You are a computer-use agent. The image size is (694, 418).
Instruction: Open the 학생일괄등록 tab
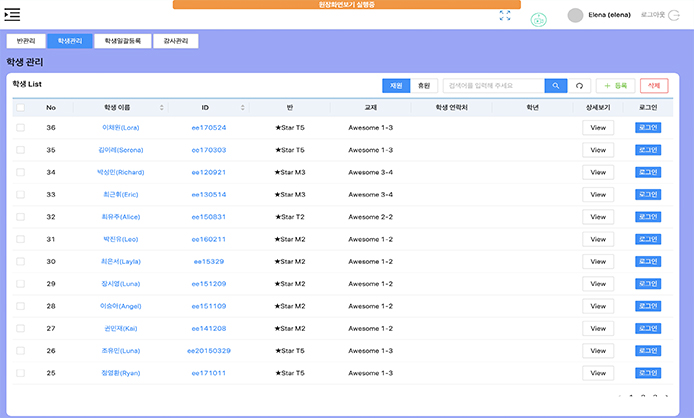[x=124, y=41]
